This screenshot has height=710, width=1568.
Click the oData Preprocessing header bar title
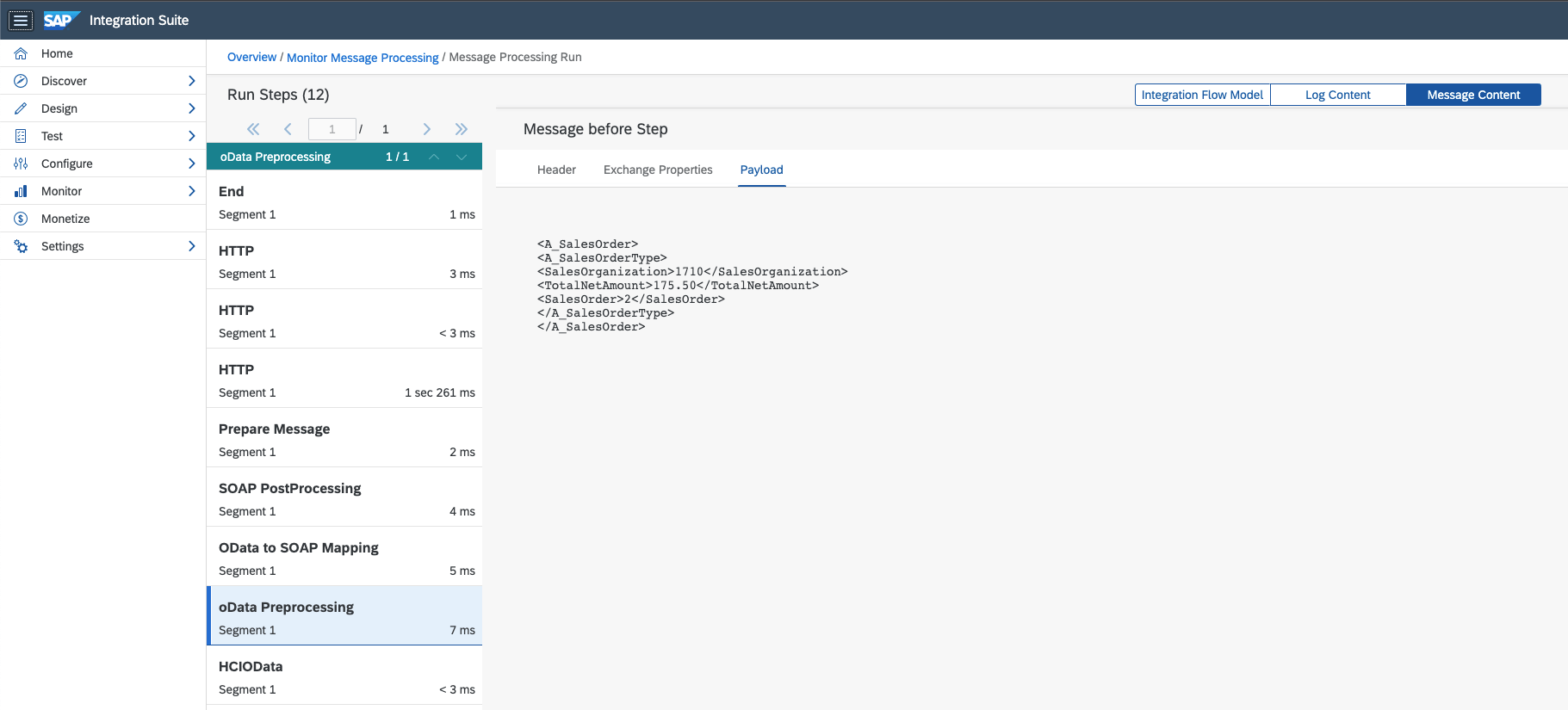click(x=276, y=157)
